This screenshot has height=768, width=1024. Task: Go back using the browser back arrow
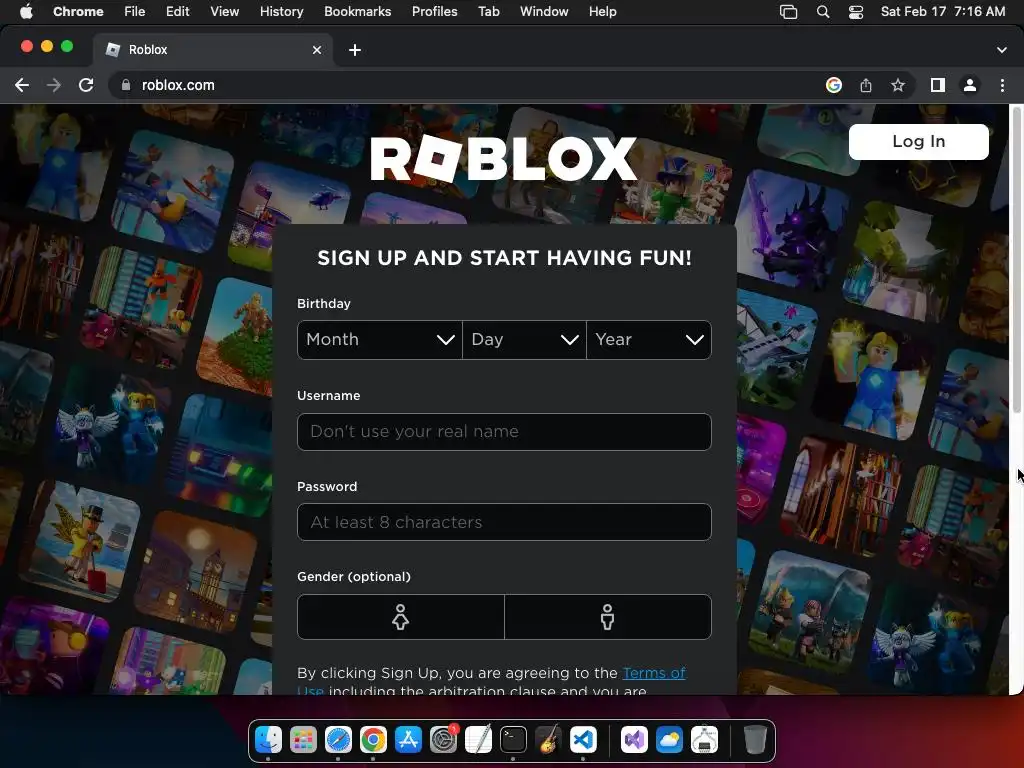pos(22,85)
